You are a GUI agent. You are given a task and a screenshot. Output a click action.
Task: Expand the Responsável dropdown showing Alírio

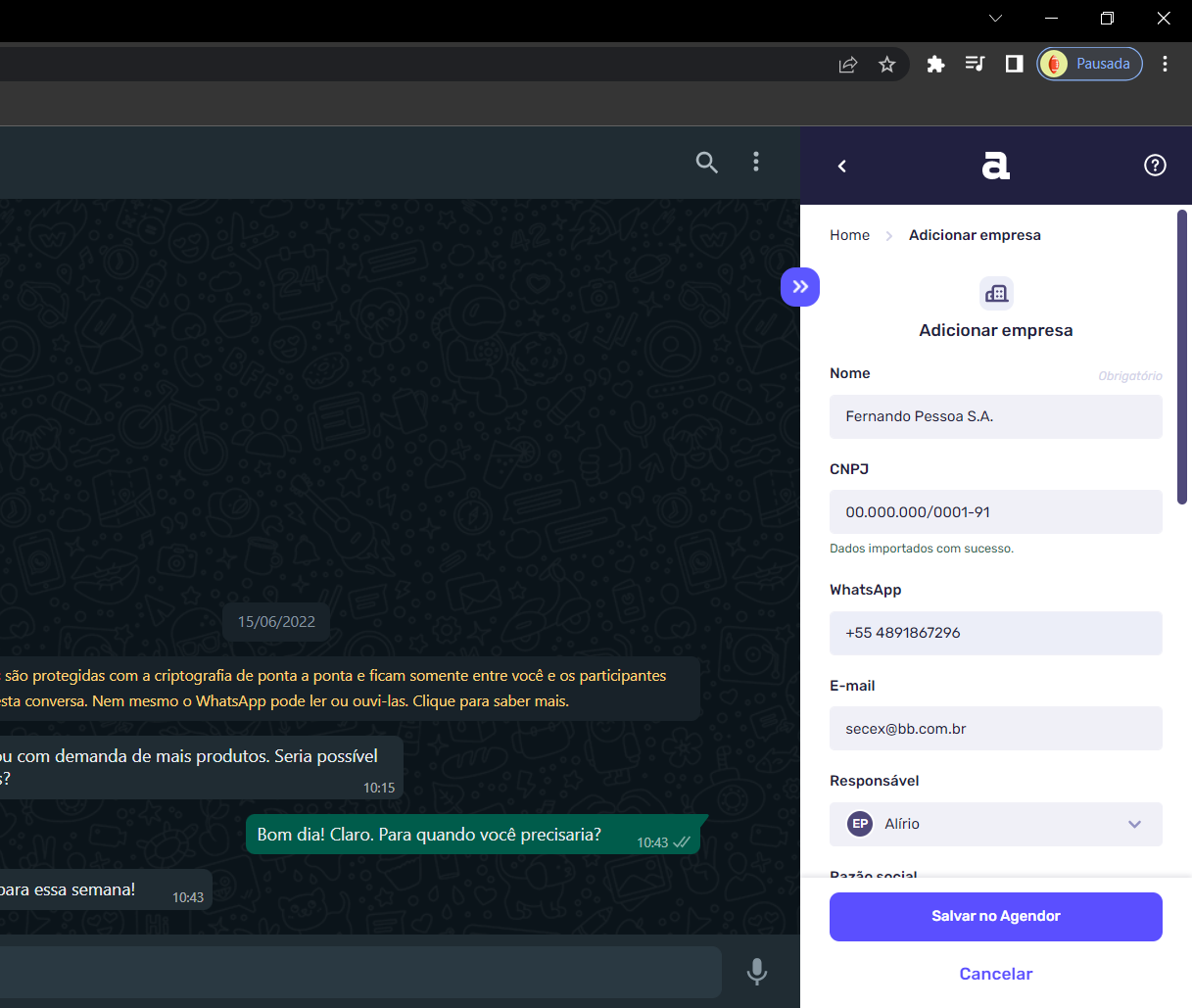point(1134,824)
